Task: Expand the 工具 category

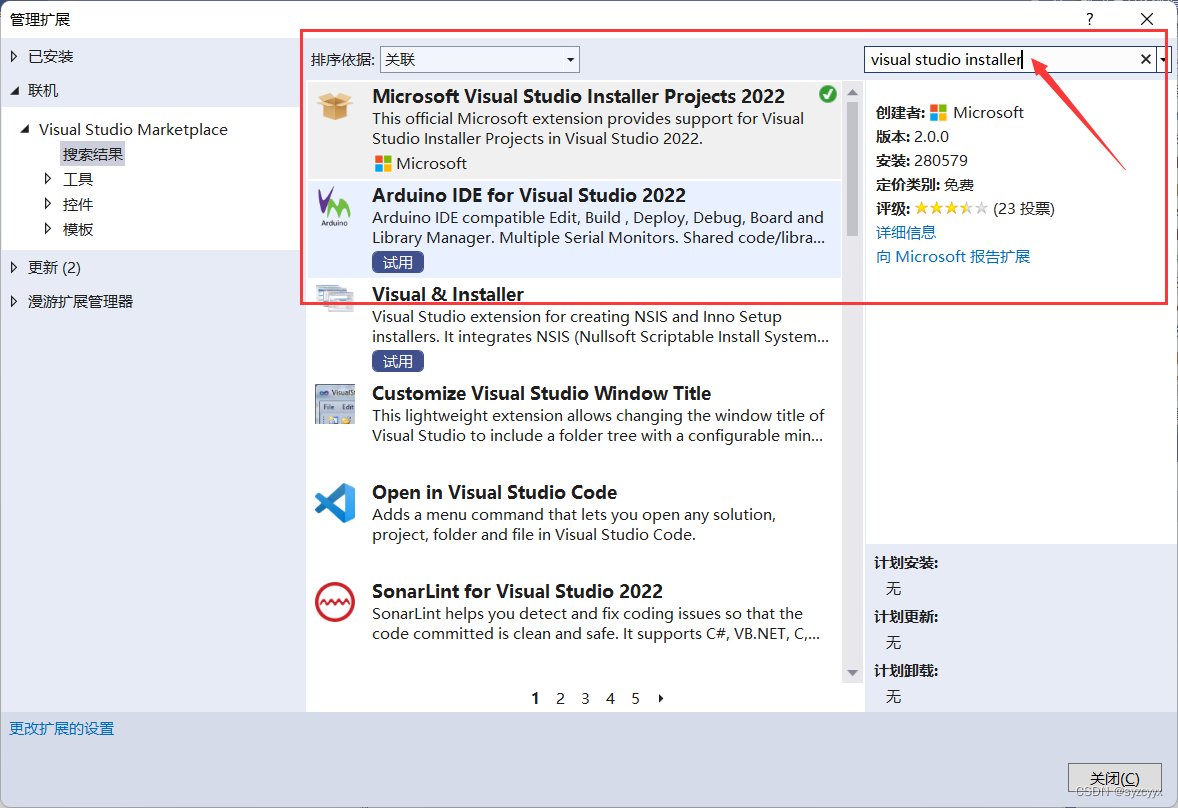Action: (48, 179)
